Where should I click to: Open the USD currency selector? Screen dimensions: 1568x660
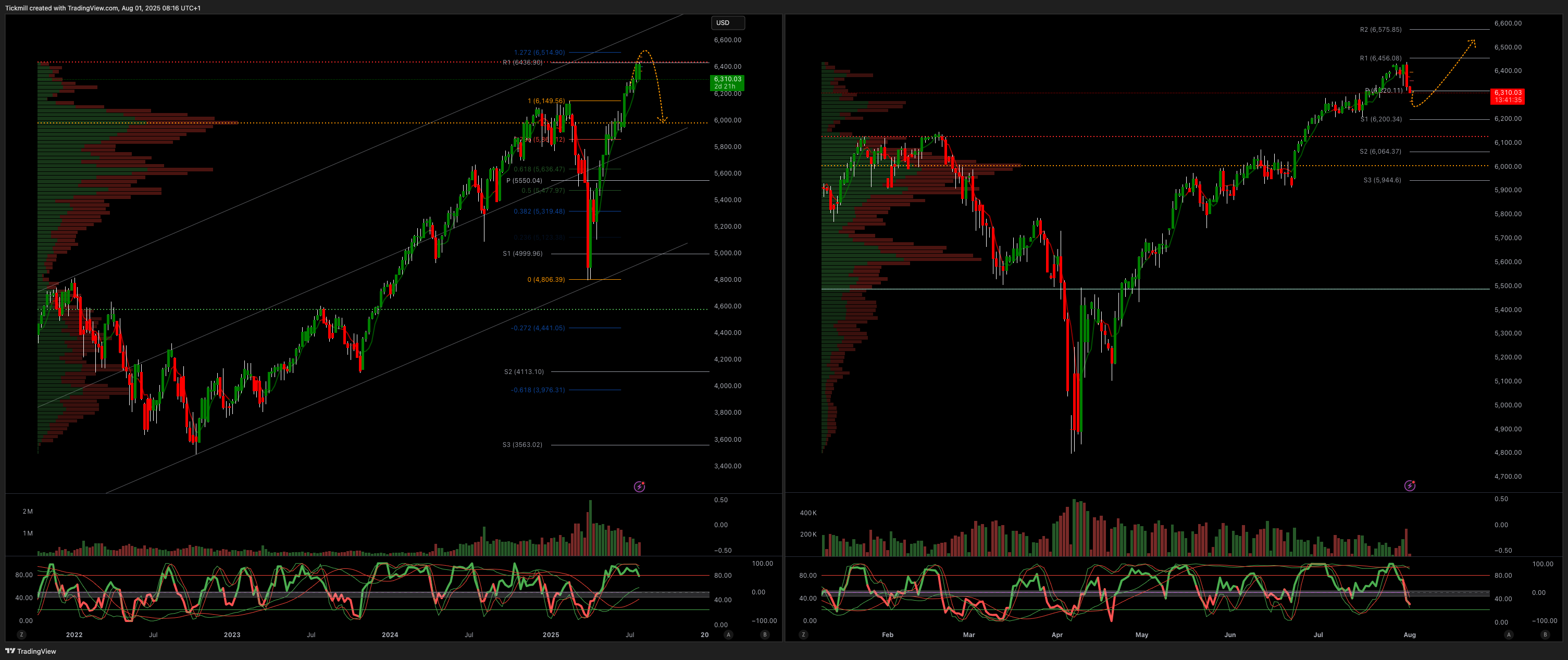pos(728,22)
